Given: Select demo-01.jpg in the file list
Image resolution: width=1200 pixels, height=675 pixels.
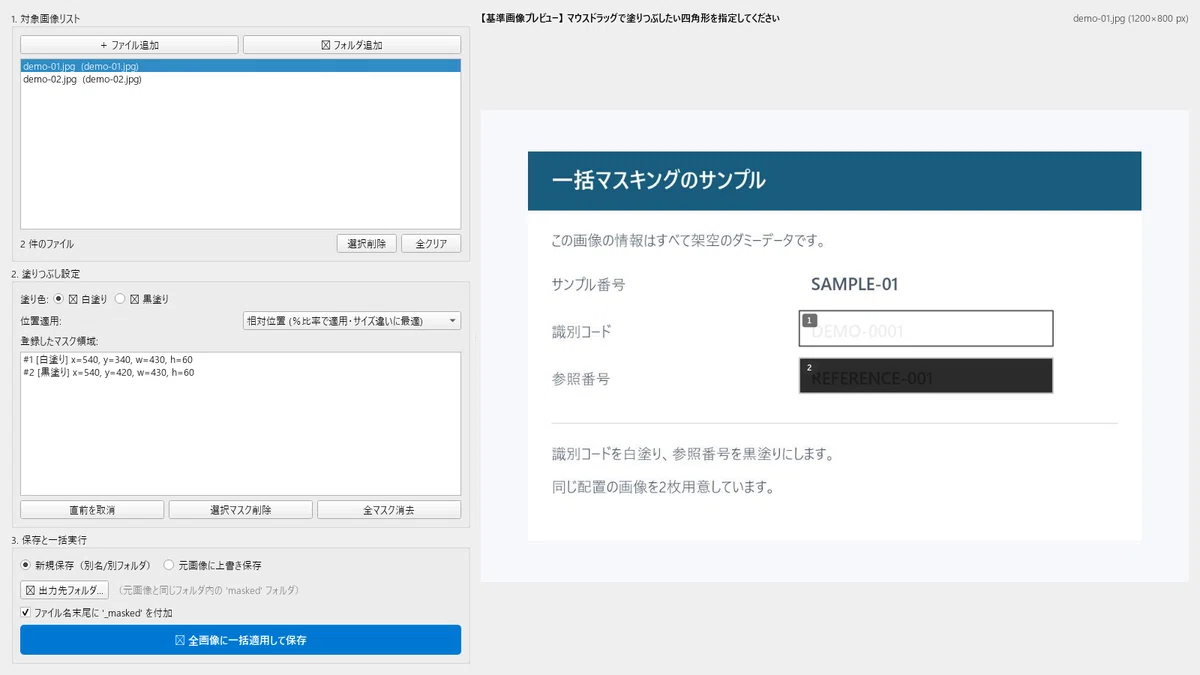Looking at the screenshot, I should pyautogui.click(x=240, y=66).
